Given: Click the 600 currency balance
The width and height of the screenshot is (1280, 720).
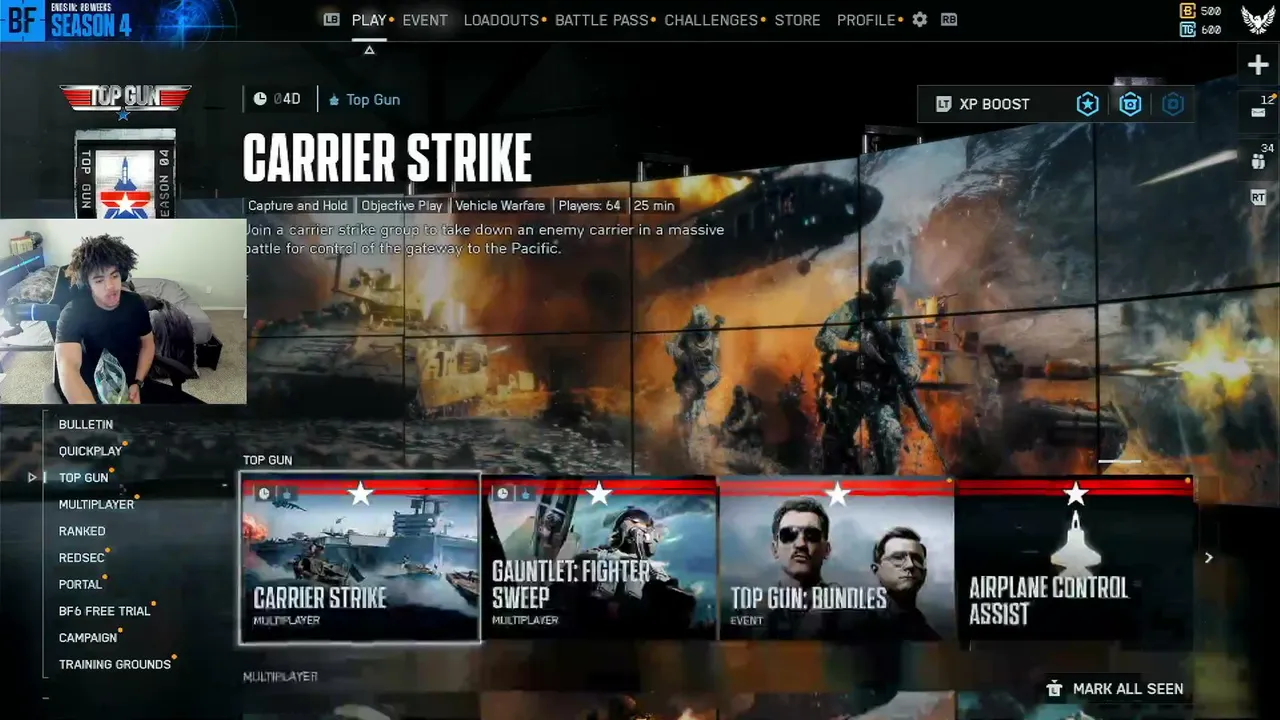Looking at the screenshot, I should [x=1211, y=29].
